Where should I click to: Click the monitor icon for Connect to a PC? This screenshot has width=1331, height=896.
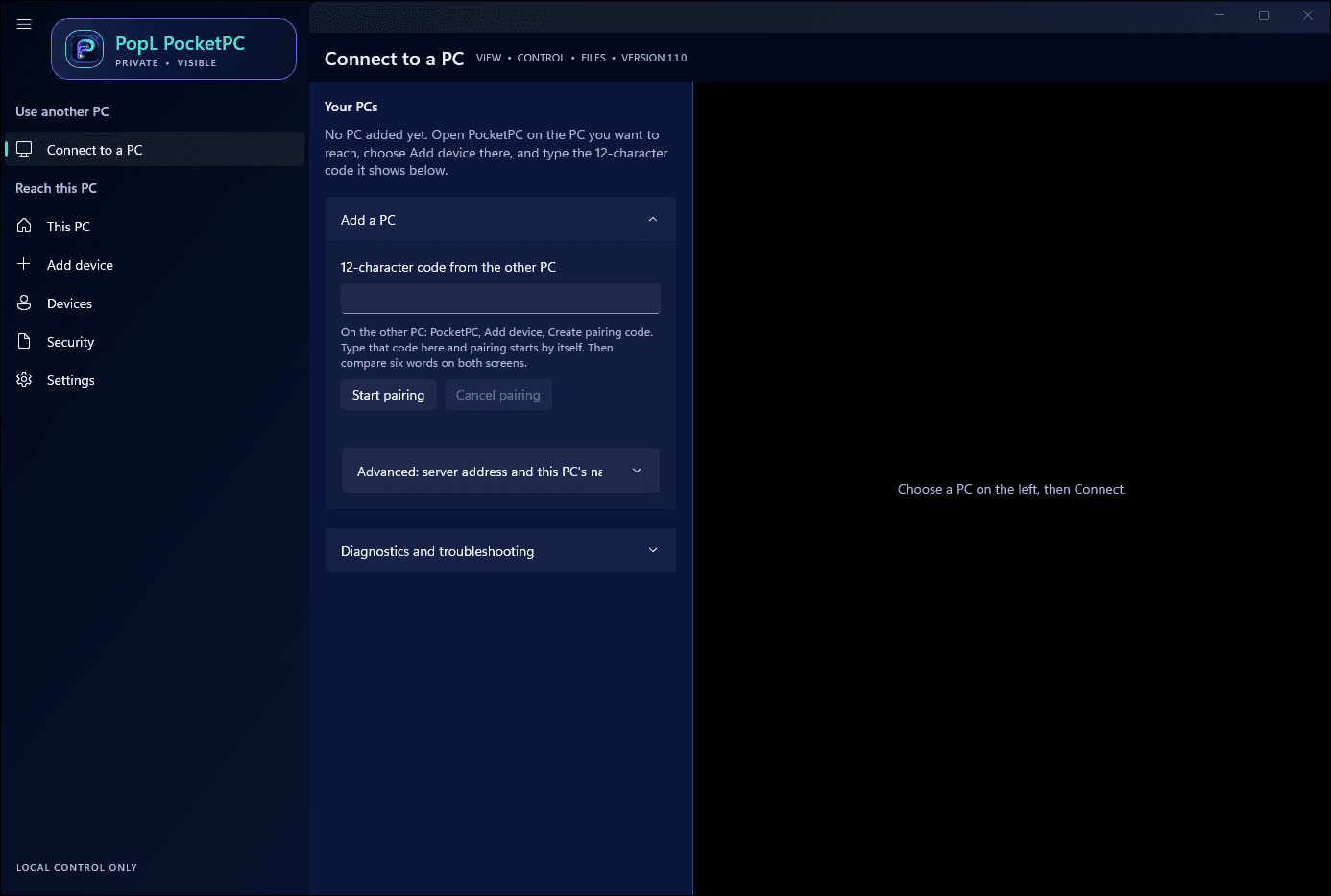(25, 149)
